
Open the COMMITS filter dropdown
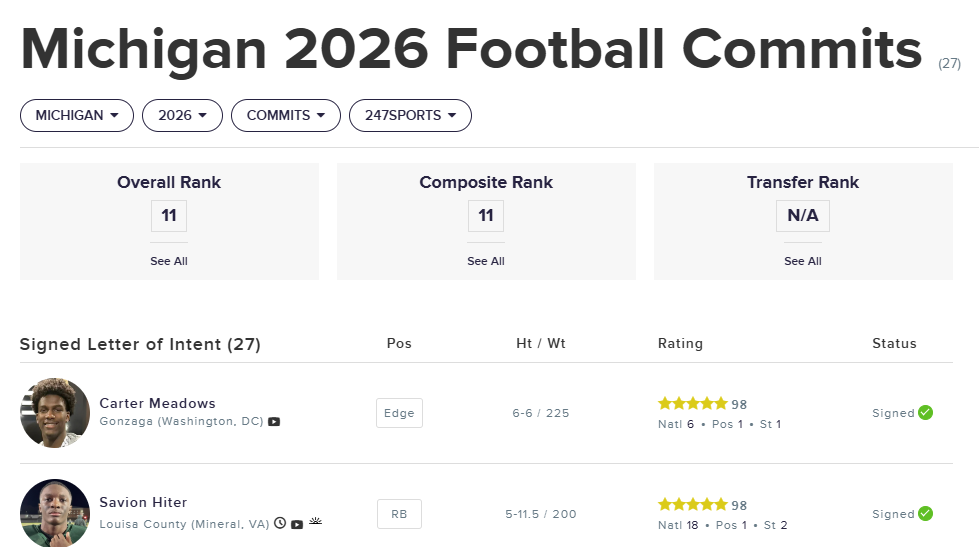[x=285, y=115]
